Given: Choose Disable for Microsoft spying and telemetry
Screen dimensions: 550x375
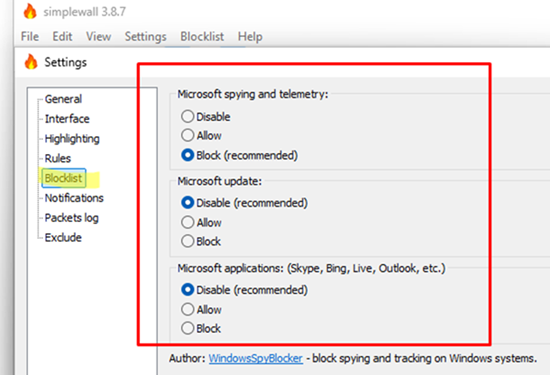Looking at the screenshot, I should (206, 116).
